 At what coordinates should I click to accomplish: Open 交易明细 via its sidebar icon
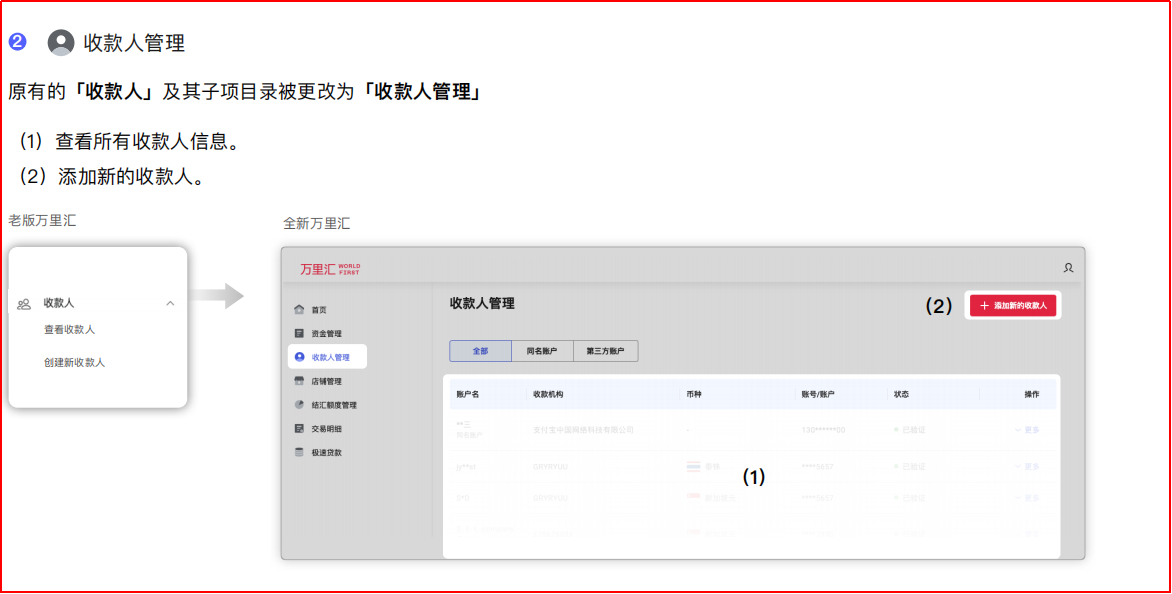[x=298, y=429]
